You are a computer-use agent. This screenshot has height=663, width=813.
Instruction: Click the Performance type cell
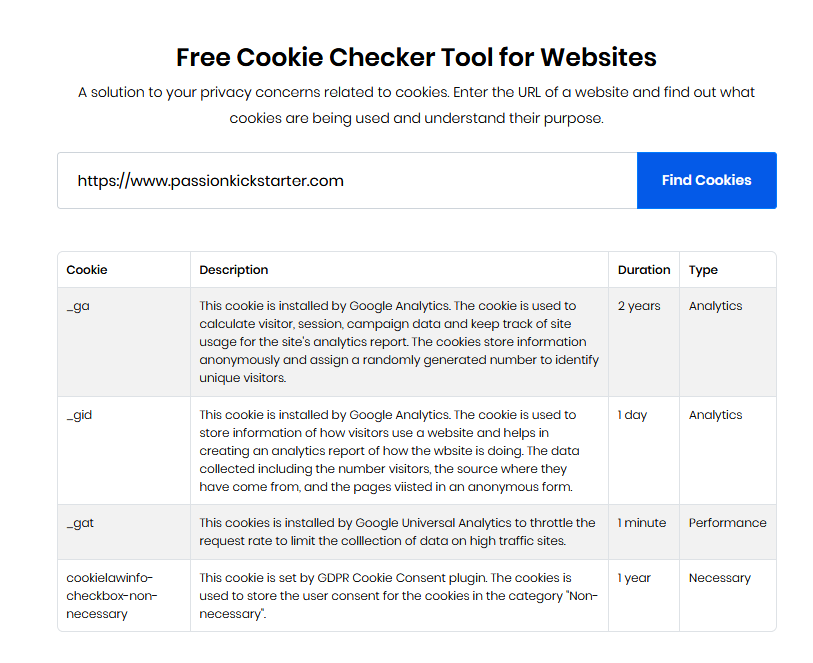(728, 532)
